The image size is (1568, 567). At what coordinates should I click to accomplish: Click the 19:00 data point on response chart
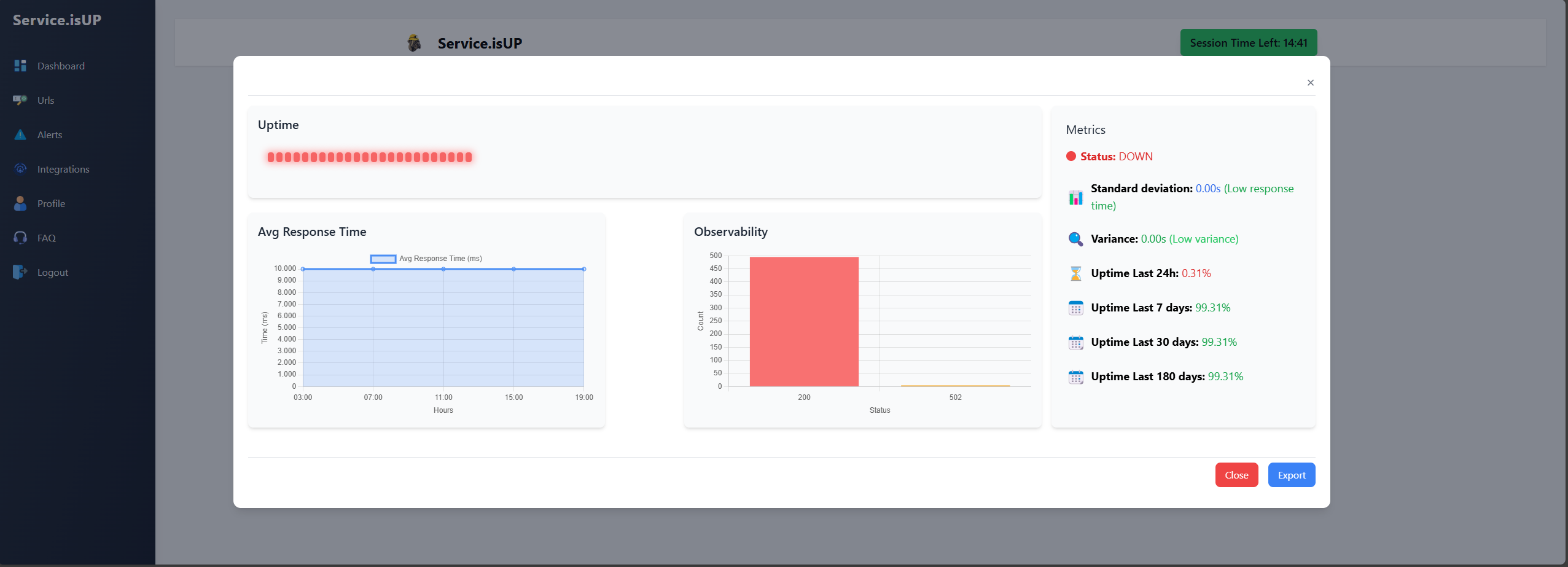584,269
